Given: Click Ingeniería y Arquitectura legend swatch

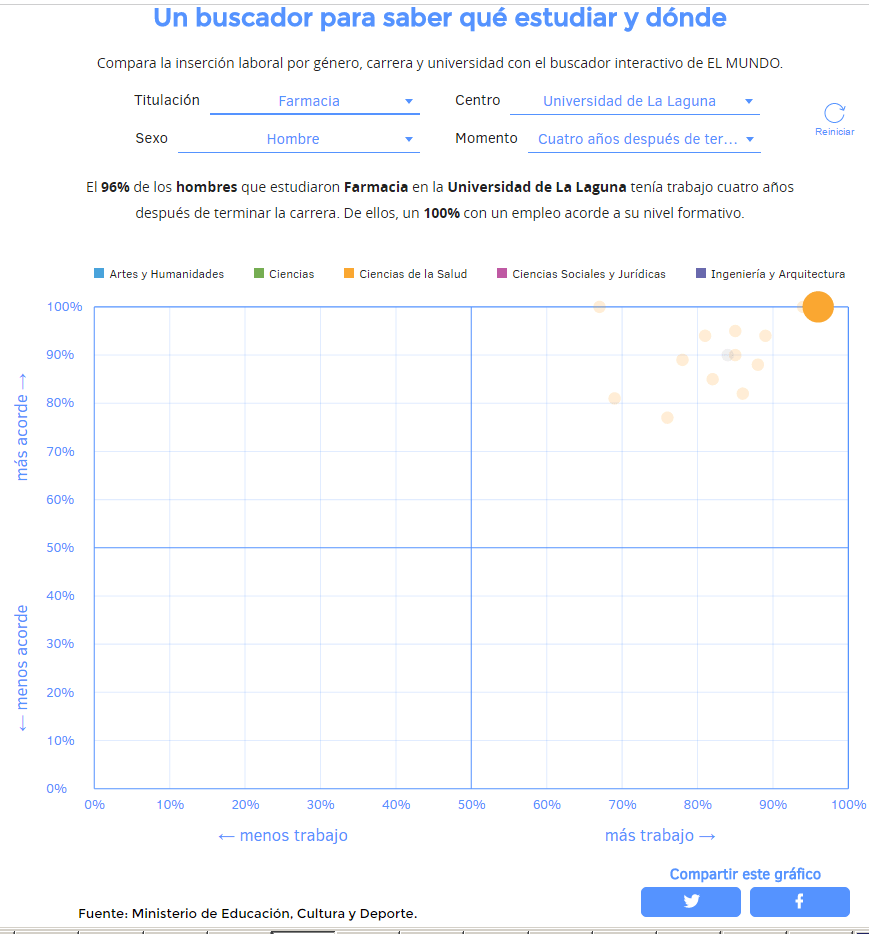Looking at the screenshot, I should (x=701, y=274).
